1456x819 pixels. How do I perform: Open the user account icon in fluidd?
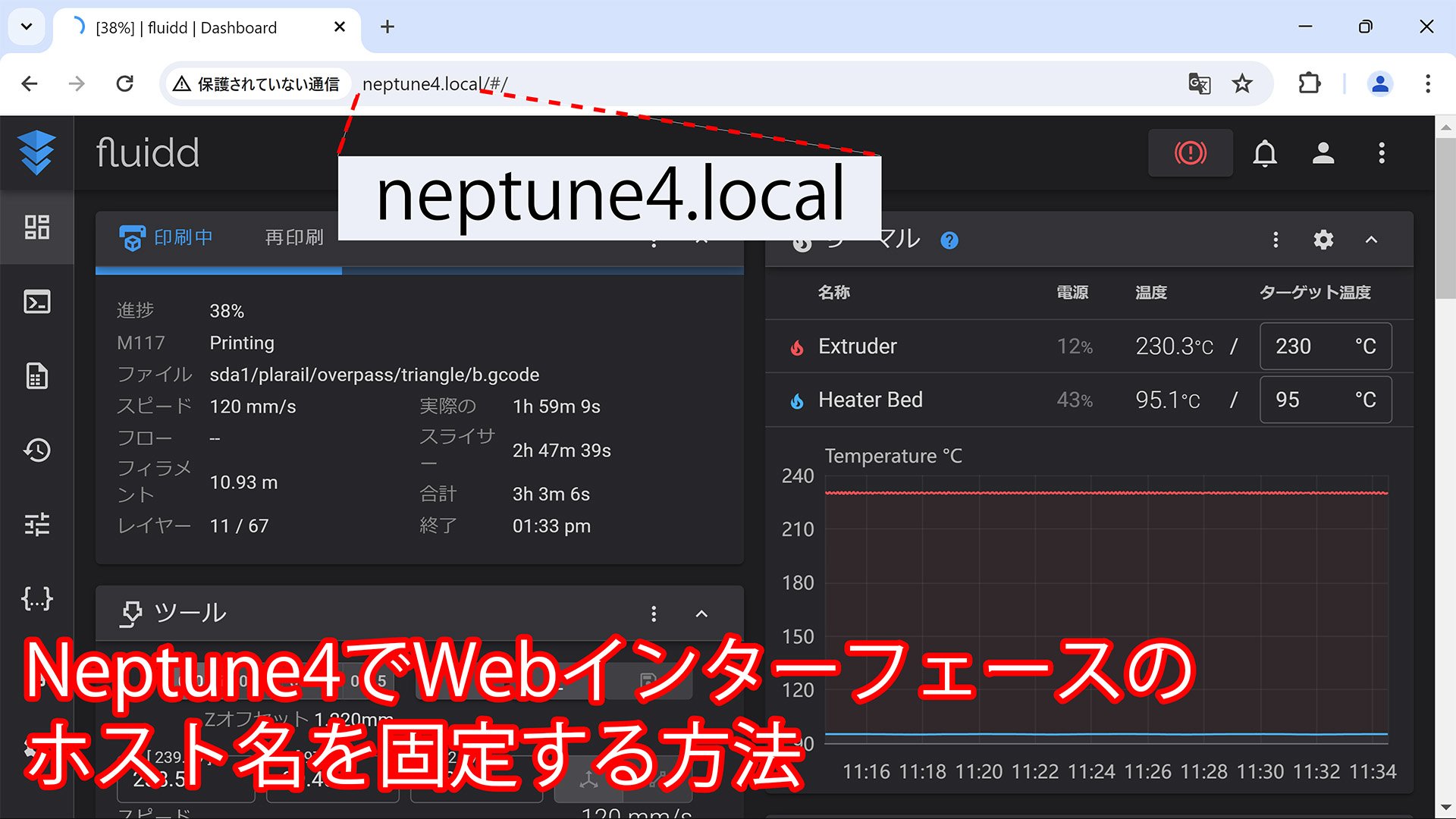(x=1323, y=153)
